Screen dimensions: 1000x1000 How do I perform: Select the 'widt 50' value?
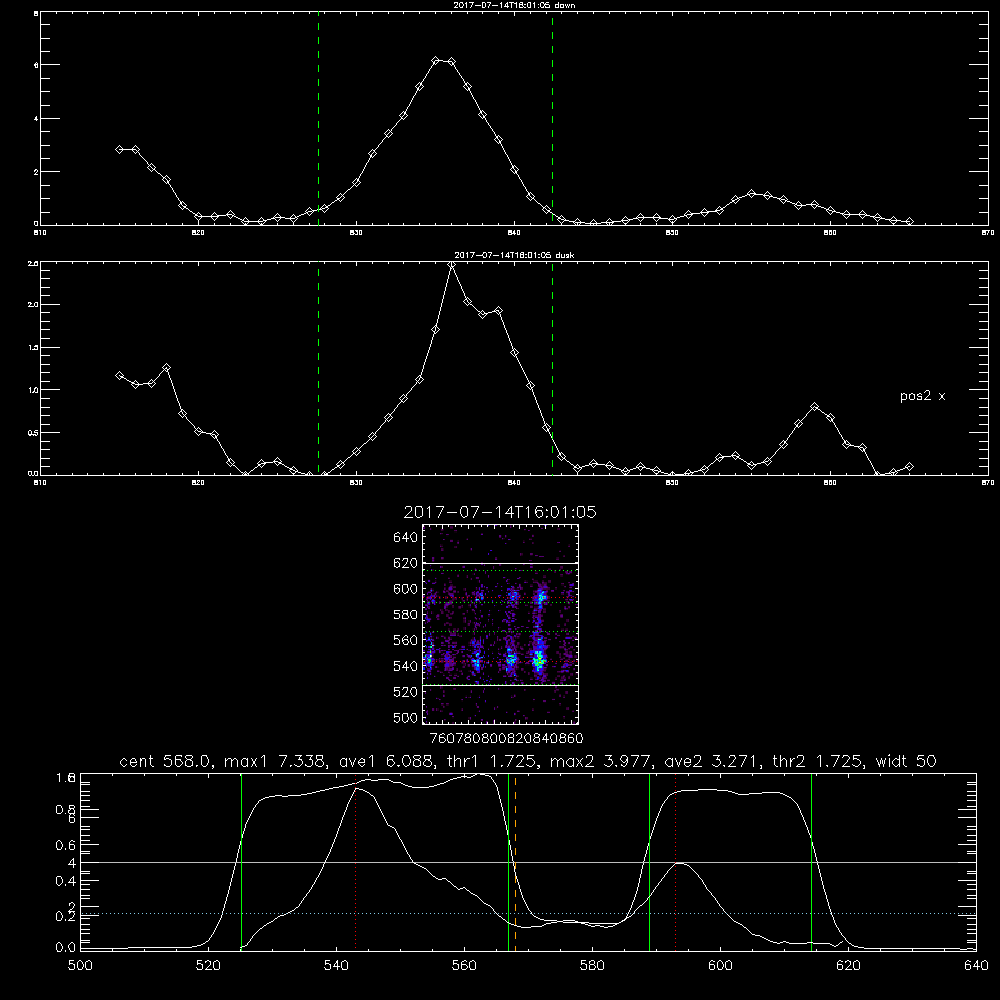(x=906, y=761)
